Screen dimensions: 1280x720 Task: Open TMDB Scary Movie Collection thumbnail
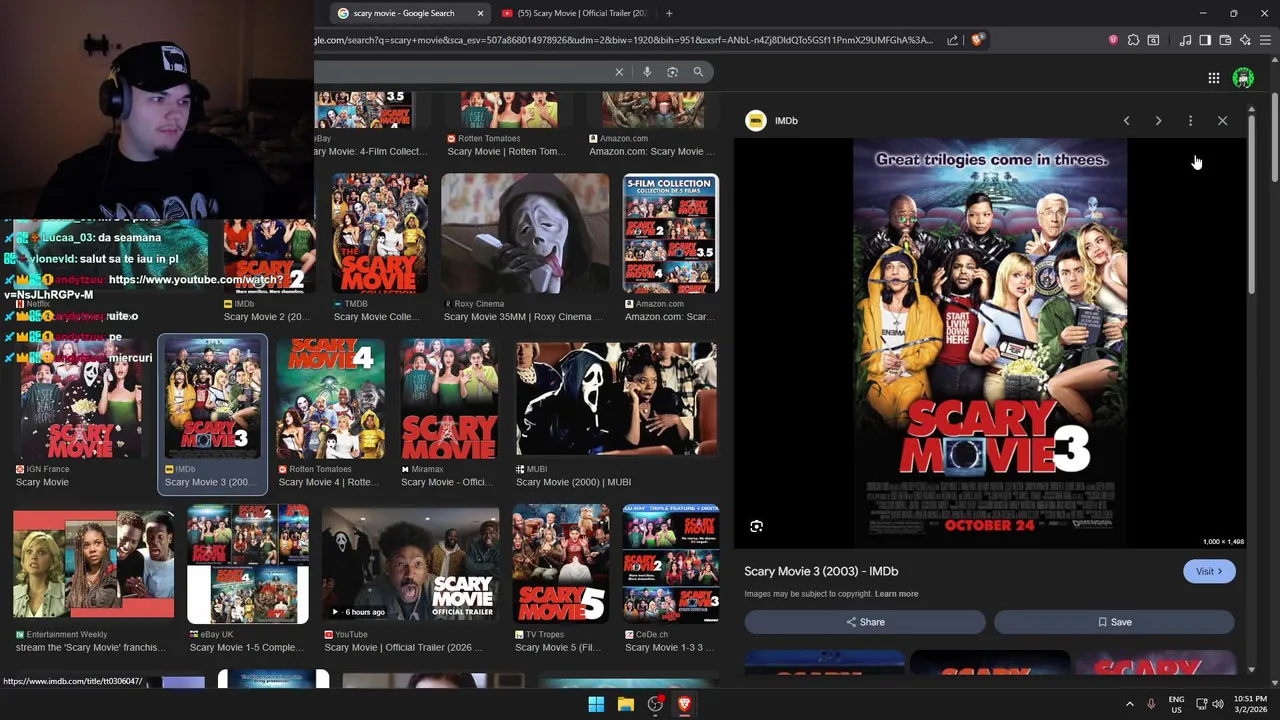pyautogui.click(x=380, y=234)
